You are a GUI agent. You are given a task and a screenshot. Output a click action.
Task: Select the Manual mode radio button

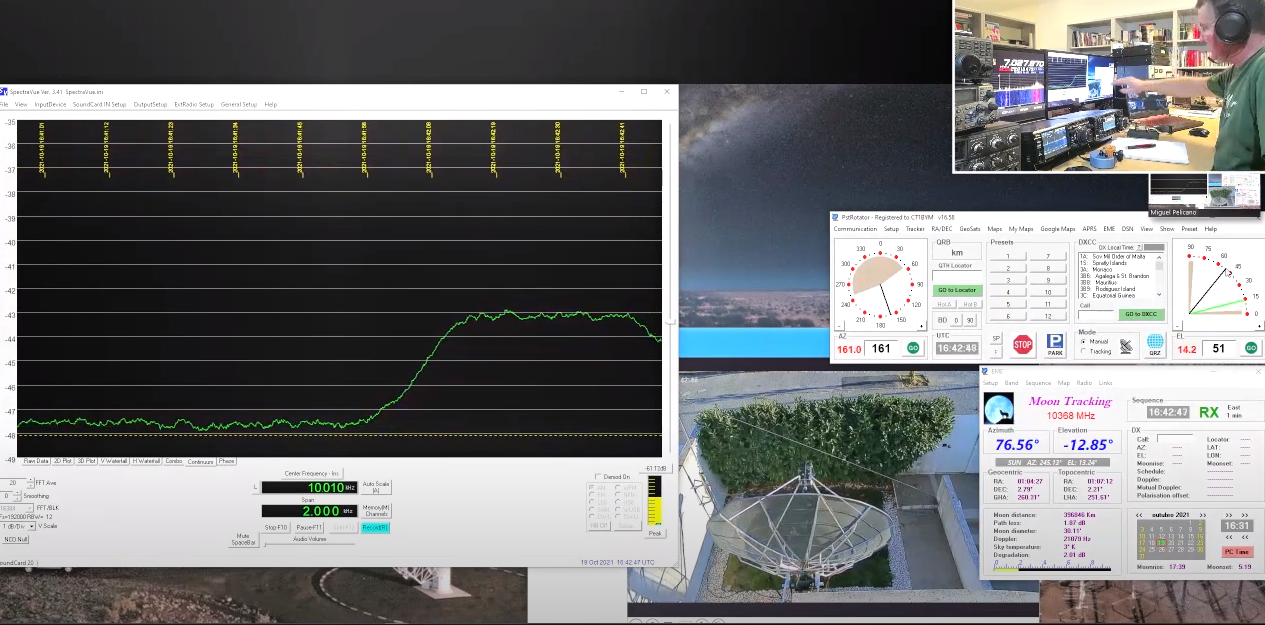(1083, 341)
